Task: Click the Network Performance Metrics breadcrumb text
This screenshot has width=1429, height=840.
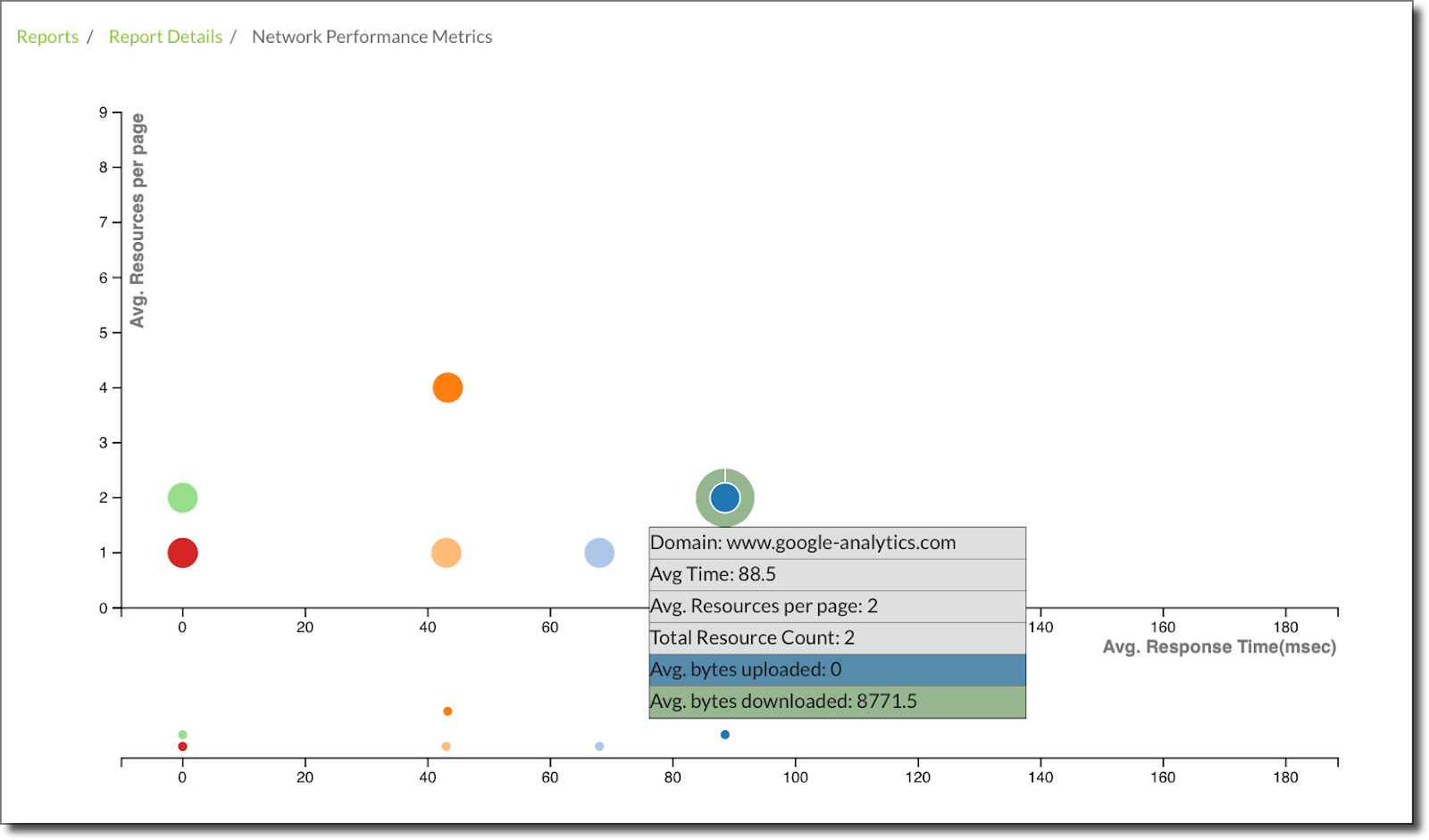Action: 372,37
